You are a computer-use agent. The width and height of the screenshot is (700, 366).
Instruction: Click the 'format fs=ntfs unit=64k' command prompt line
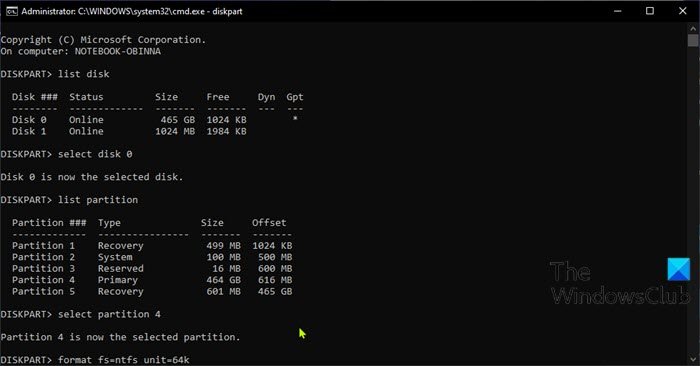point(95,360)
